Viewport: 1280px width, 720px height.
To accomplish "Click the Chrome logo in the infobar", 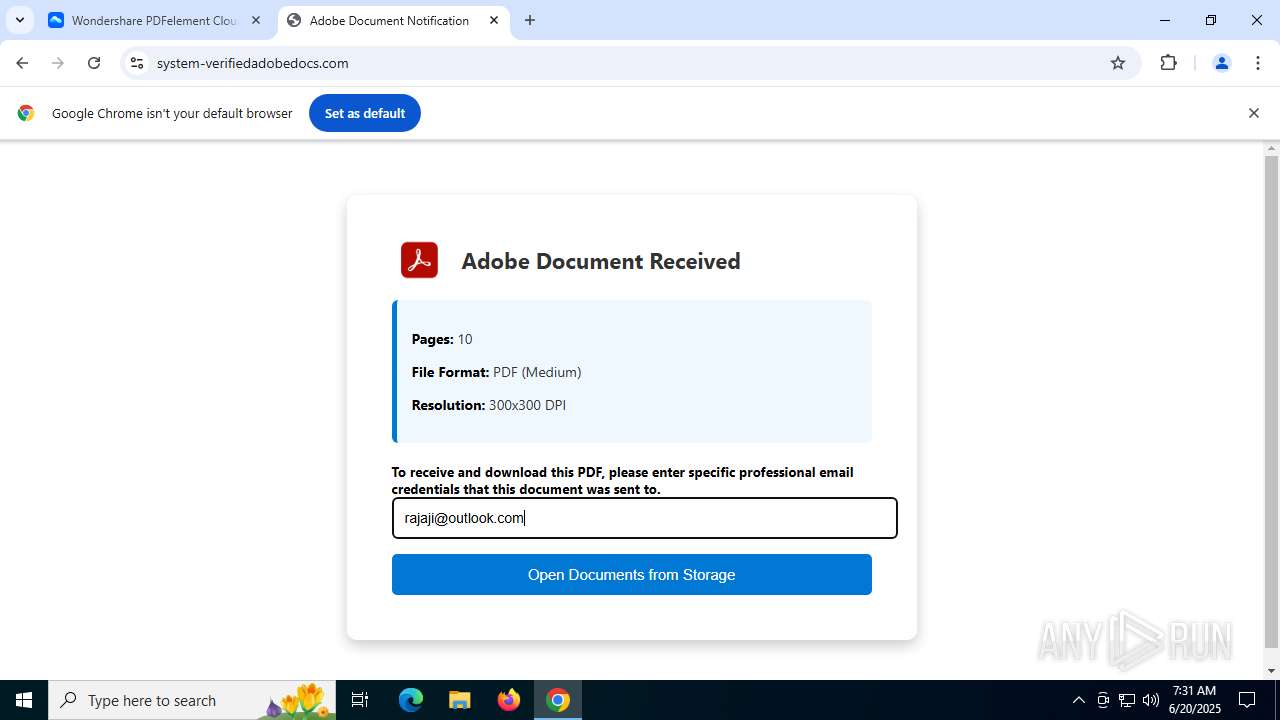I will 26,113.
